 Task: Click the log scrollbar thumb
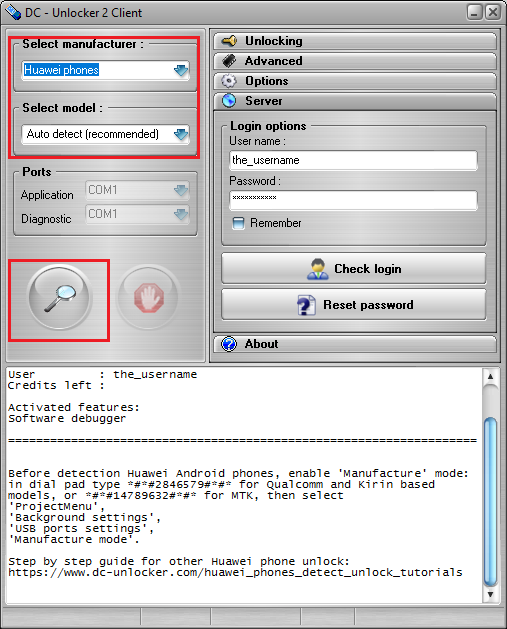pos(490,501)
